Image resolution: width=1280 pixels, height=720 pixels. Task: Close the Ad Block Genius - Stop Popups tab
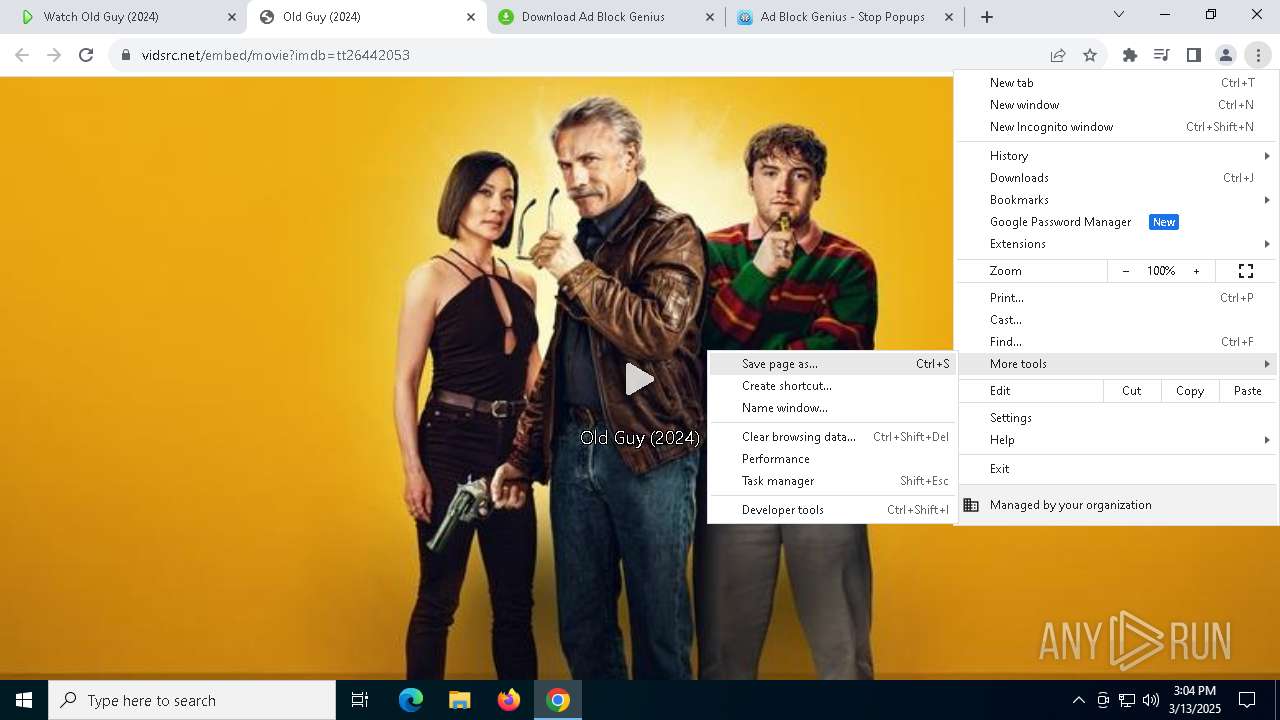tap(948, 17)
